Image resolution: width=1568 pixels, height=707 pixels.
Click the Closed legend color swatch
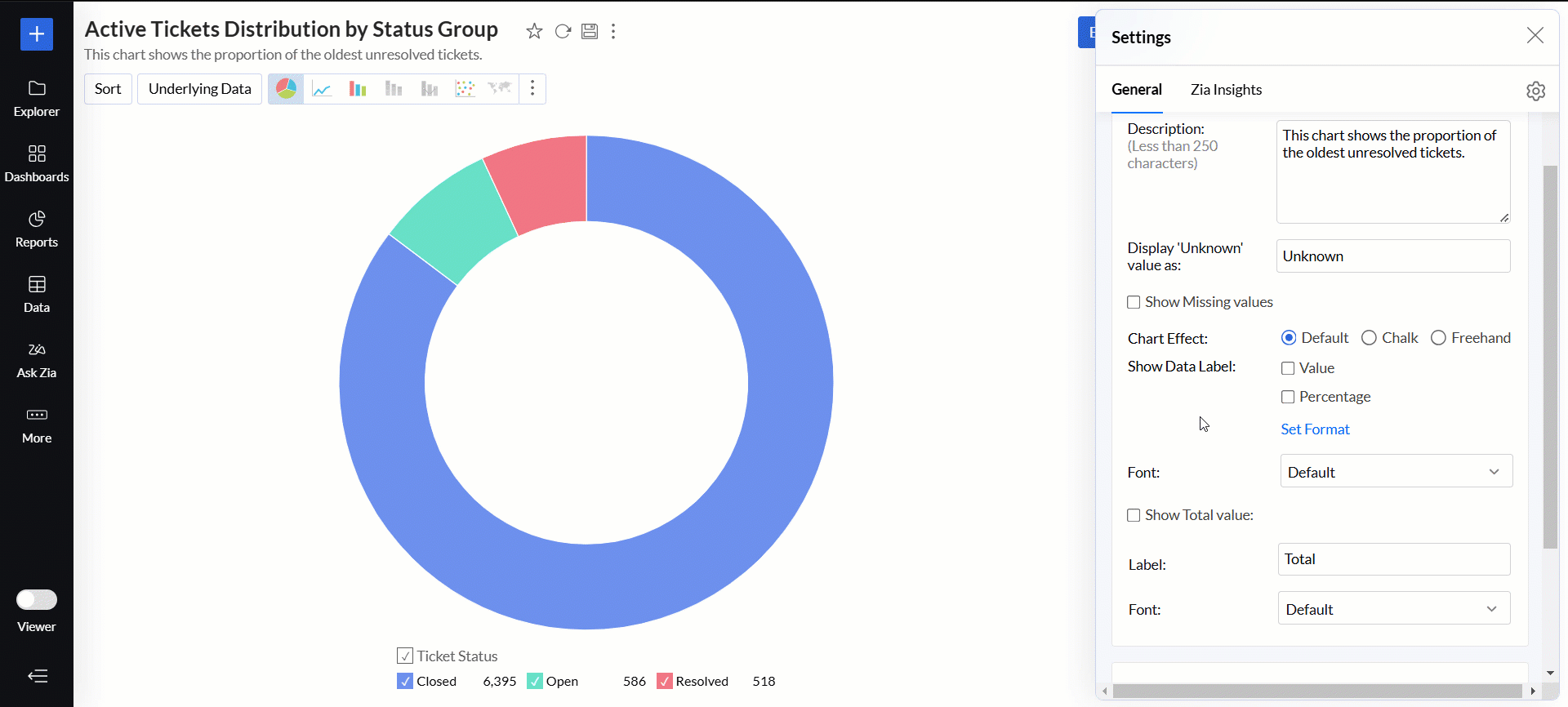pos(405,681)
